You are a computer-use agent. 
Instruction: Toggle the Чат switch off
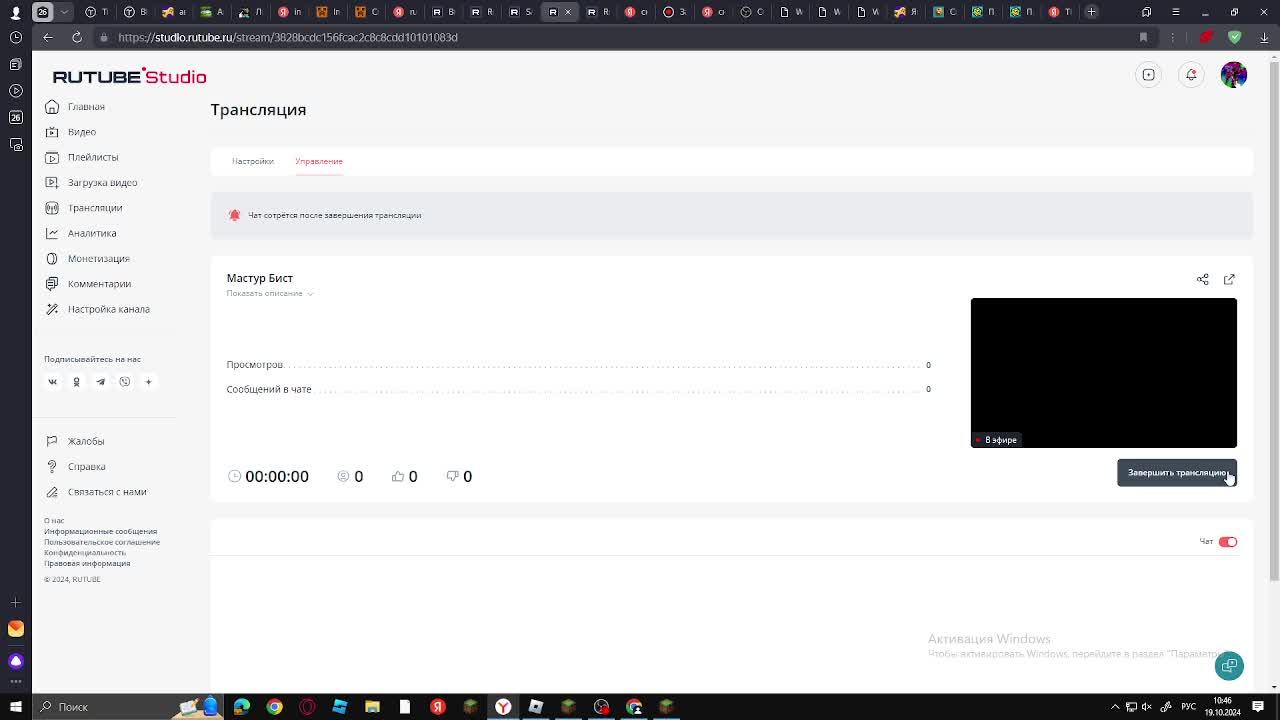[x=1228, y=542]
